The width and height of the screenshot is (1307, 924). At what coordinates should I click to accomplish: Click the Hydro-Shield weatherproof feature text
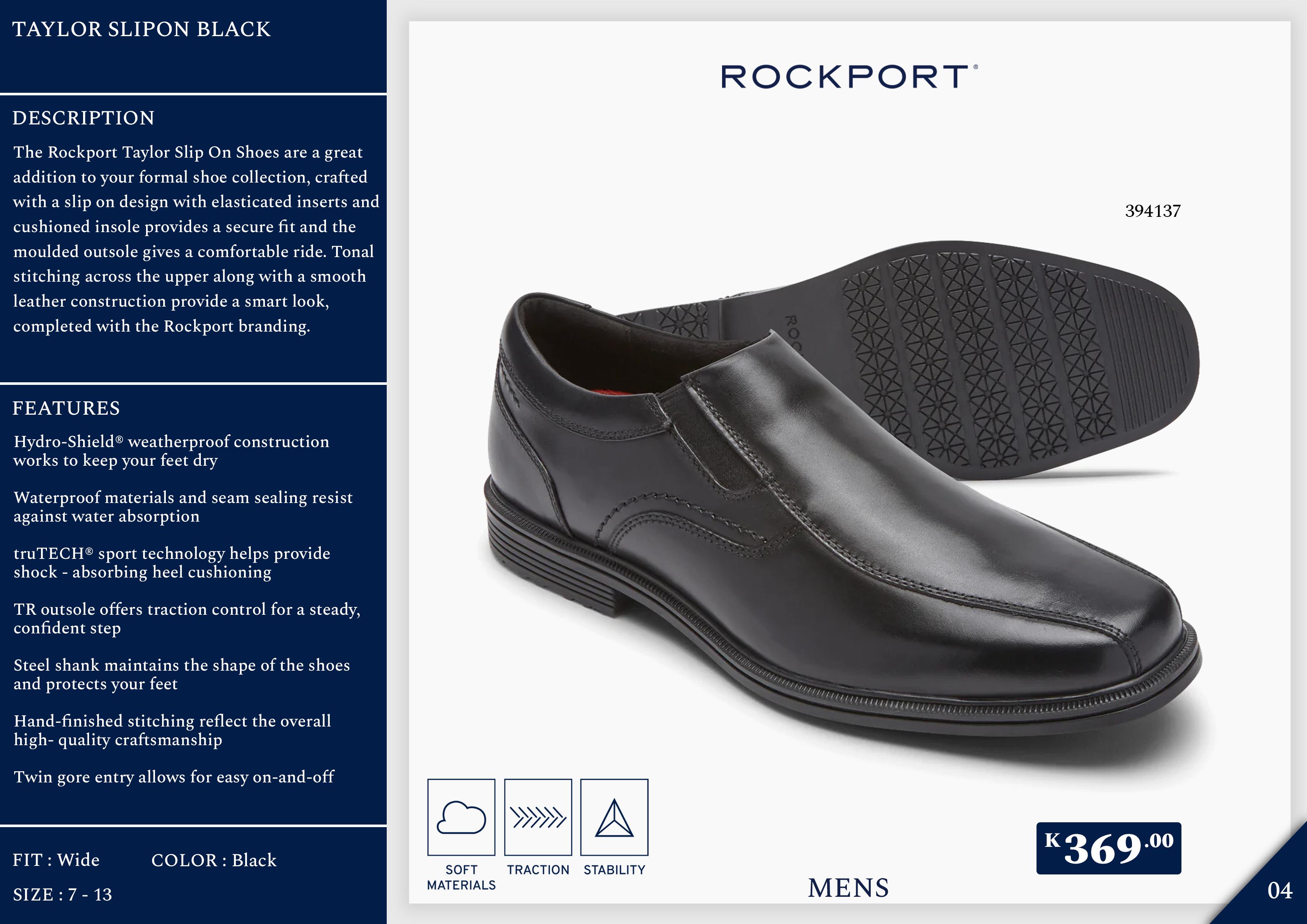(x=171, y=450)
